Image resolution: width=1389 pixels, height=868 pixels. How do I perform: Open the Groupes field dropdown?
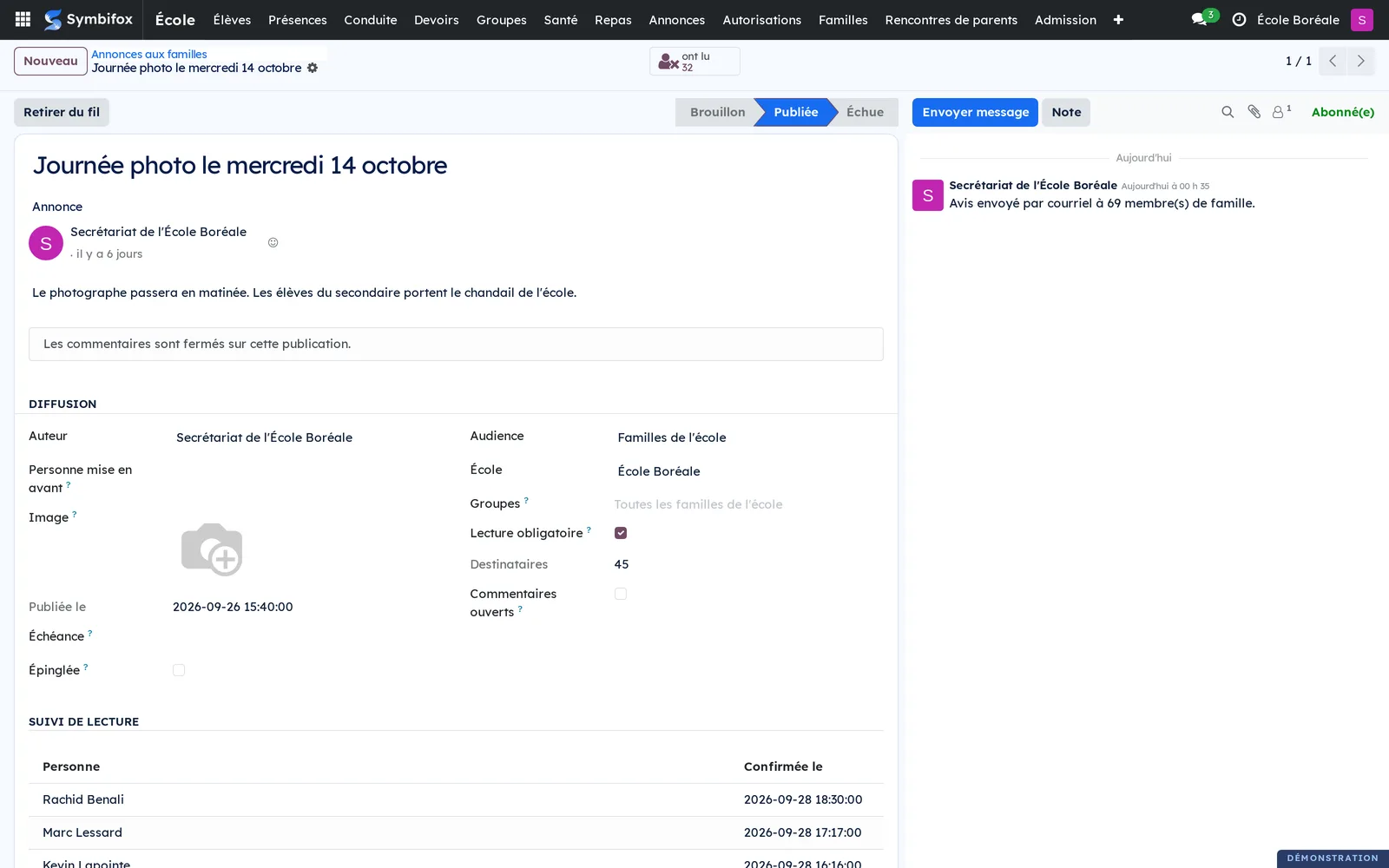[x=747, y=504]
